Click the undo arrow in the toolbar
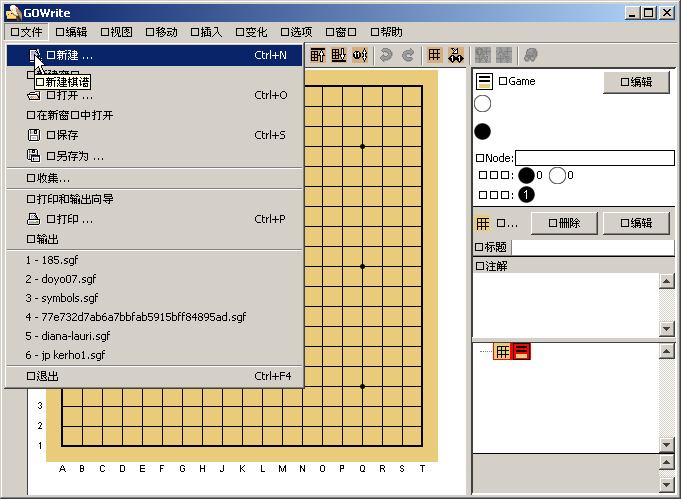Viewport: 681px width, 499px height. click(386, 55)
